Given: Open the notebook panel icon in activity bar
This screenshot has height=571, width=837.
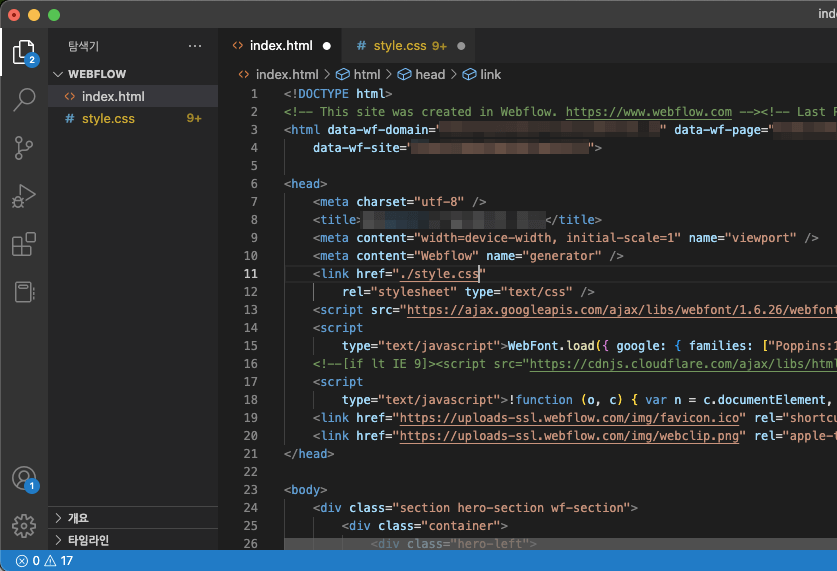Looking at the screenshot, I should coord(24,292).
